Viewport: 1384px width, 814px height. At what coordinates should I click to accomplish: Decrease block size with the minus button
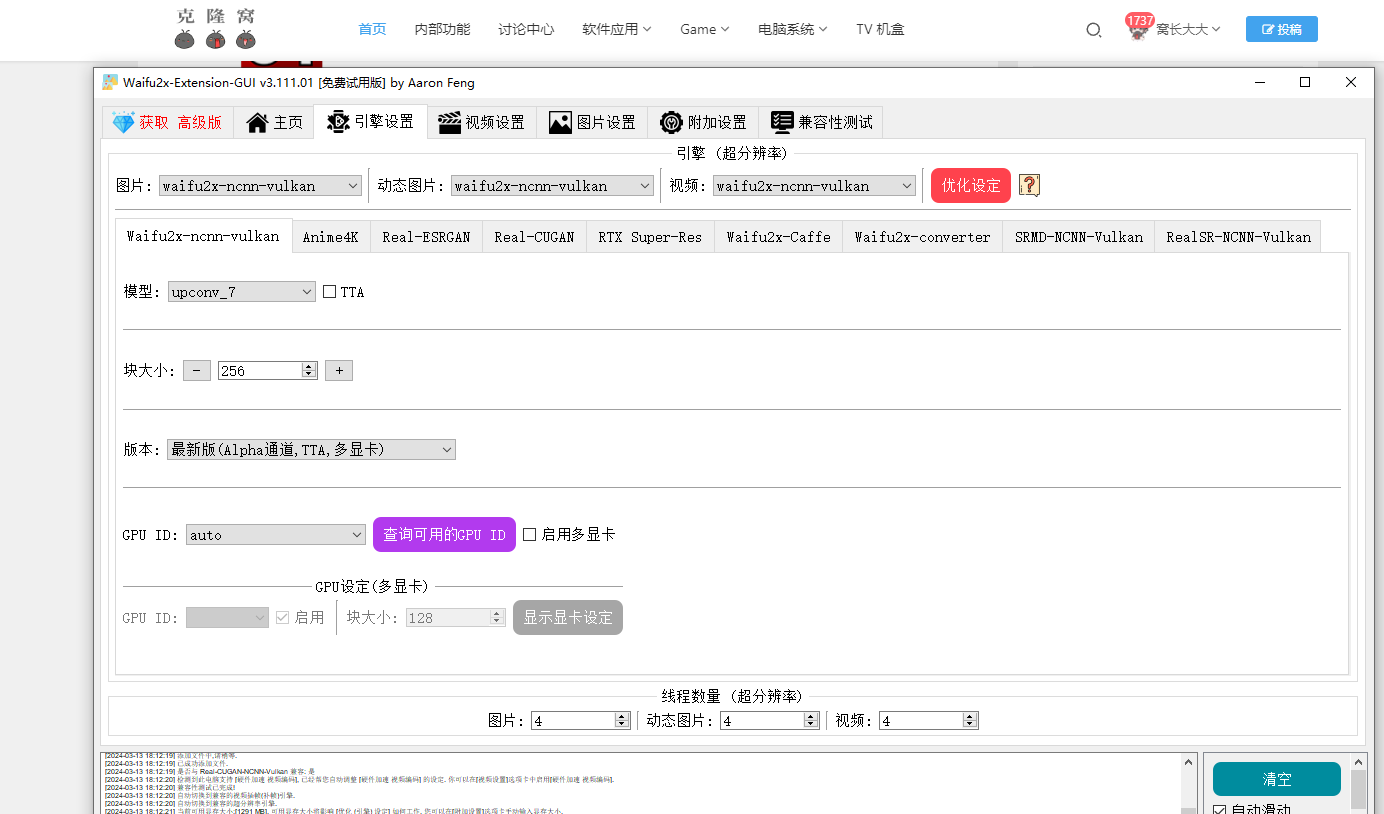tap(196, 371)
